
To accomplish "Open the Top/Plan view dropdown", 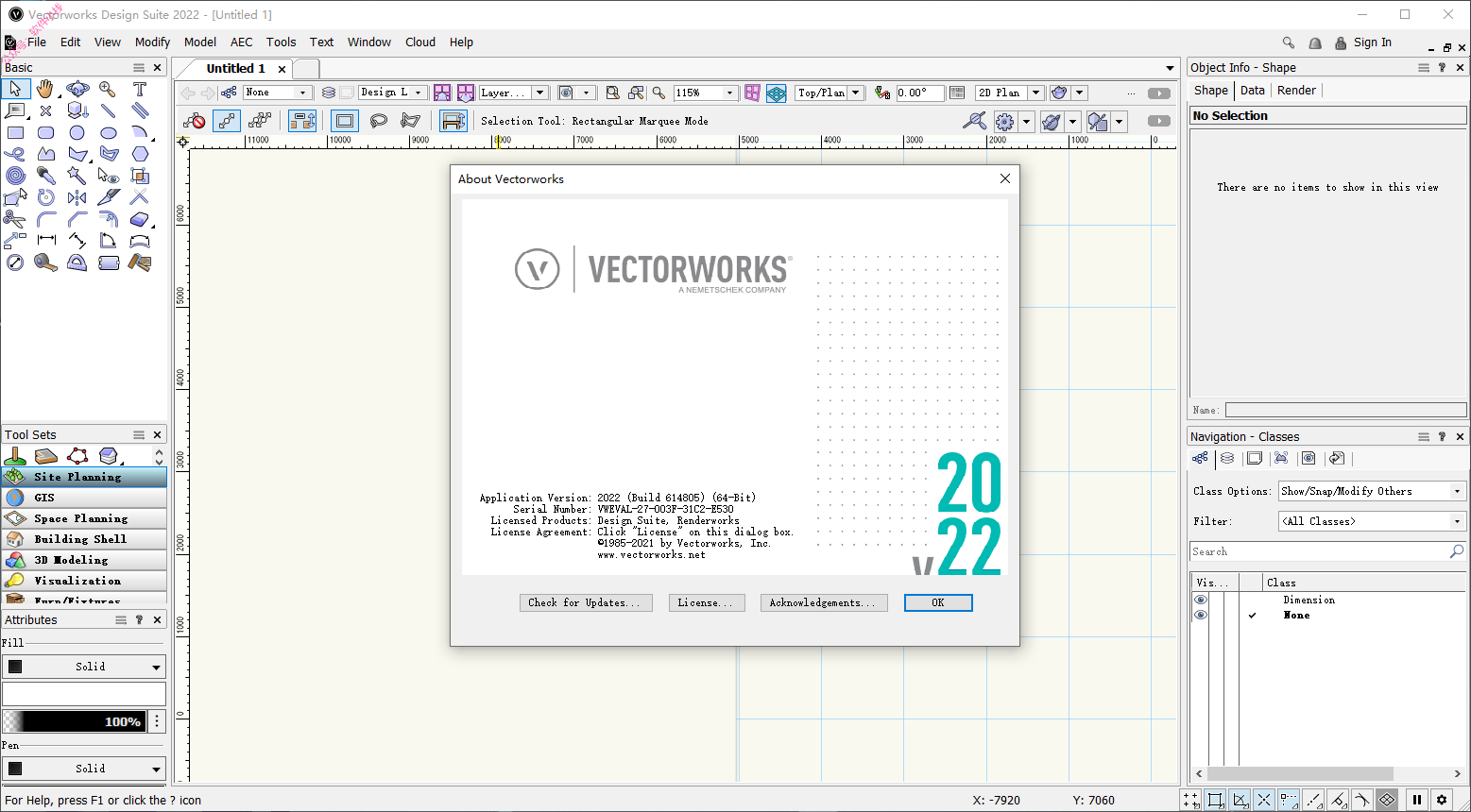I will point(830,93).
